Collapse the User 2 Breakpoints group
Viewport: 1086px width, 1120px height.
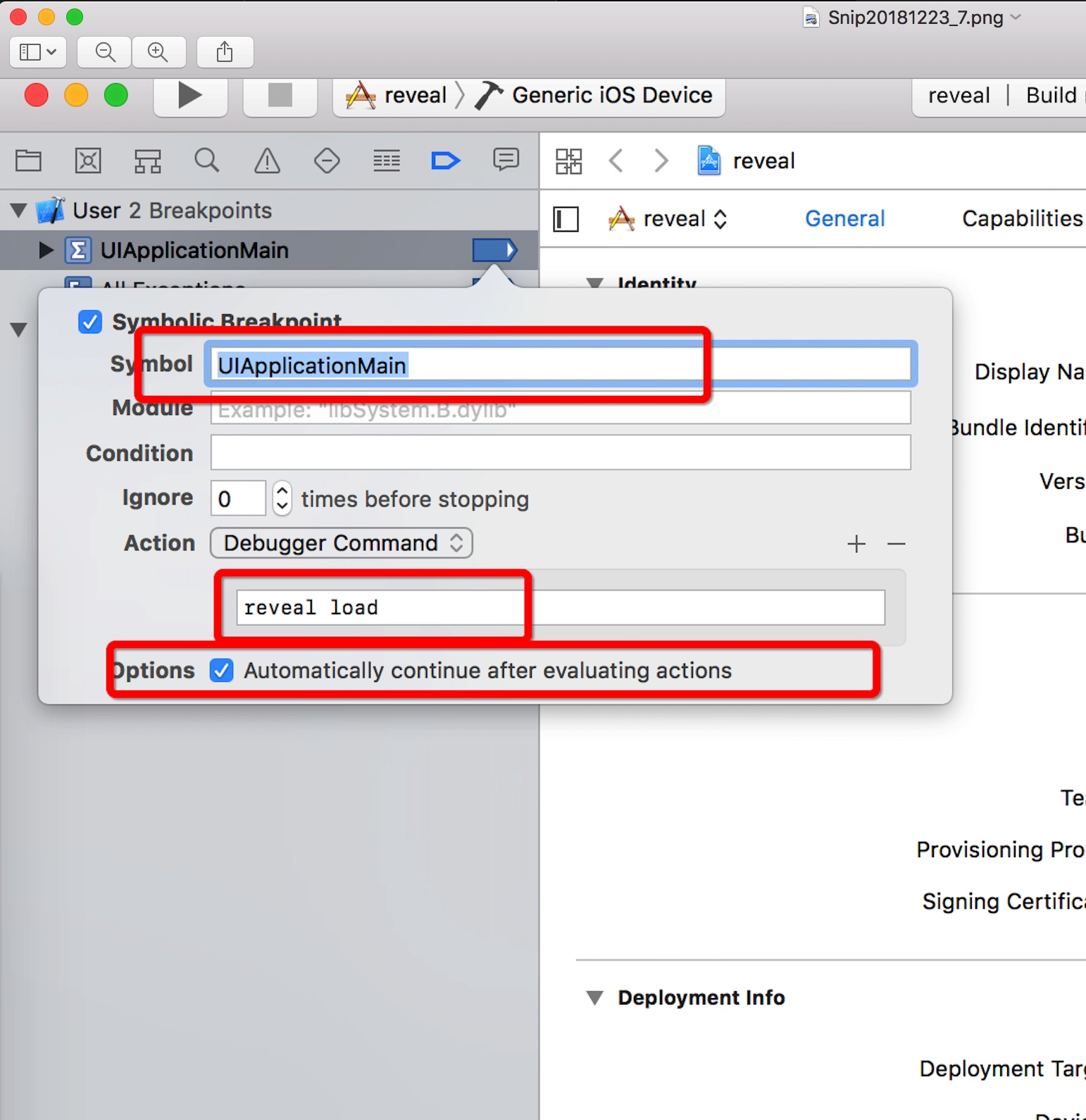(19, 210)
